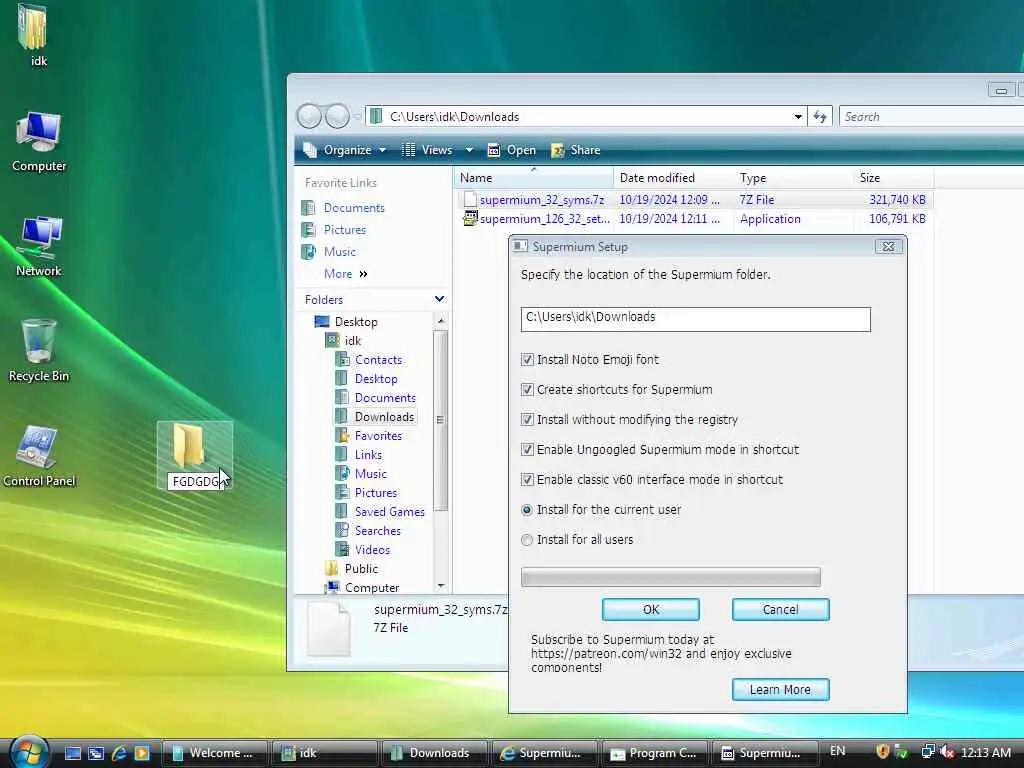Open the Views dropdown arrow
The height and width of the screenshot is (768, 1024).
tap(469, 150)
